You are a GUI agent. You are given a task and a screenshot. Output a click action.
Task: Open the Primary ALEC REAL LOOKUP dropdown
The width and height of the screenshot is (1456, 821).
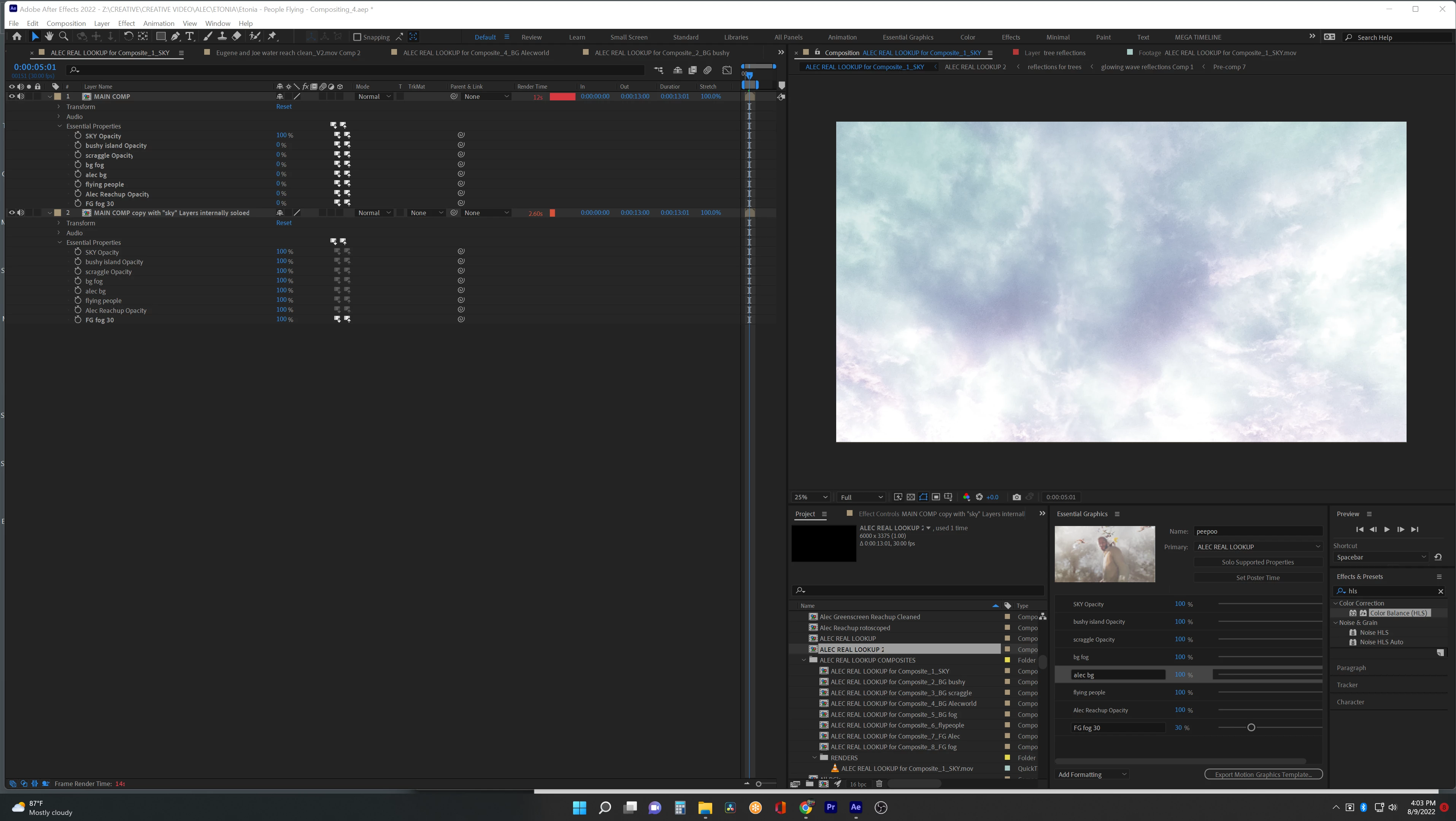[1258, 547]
